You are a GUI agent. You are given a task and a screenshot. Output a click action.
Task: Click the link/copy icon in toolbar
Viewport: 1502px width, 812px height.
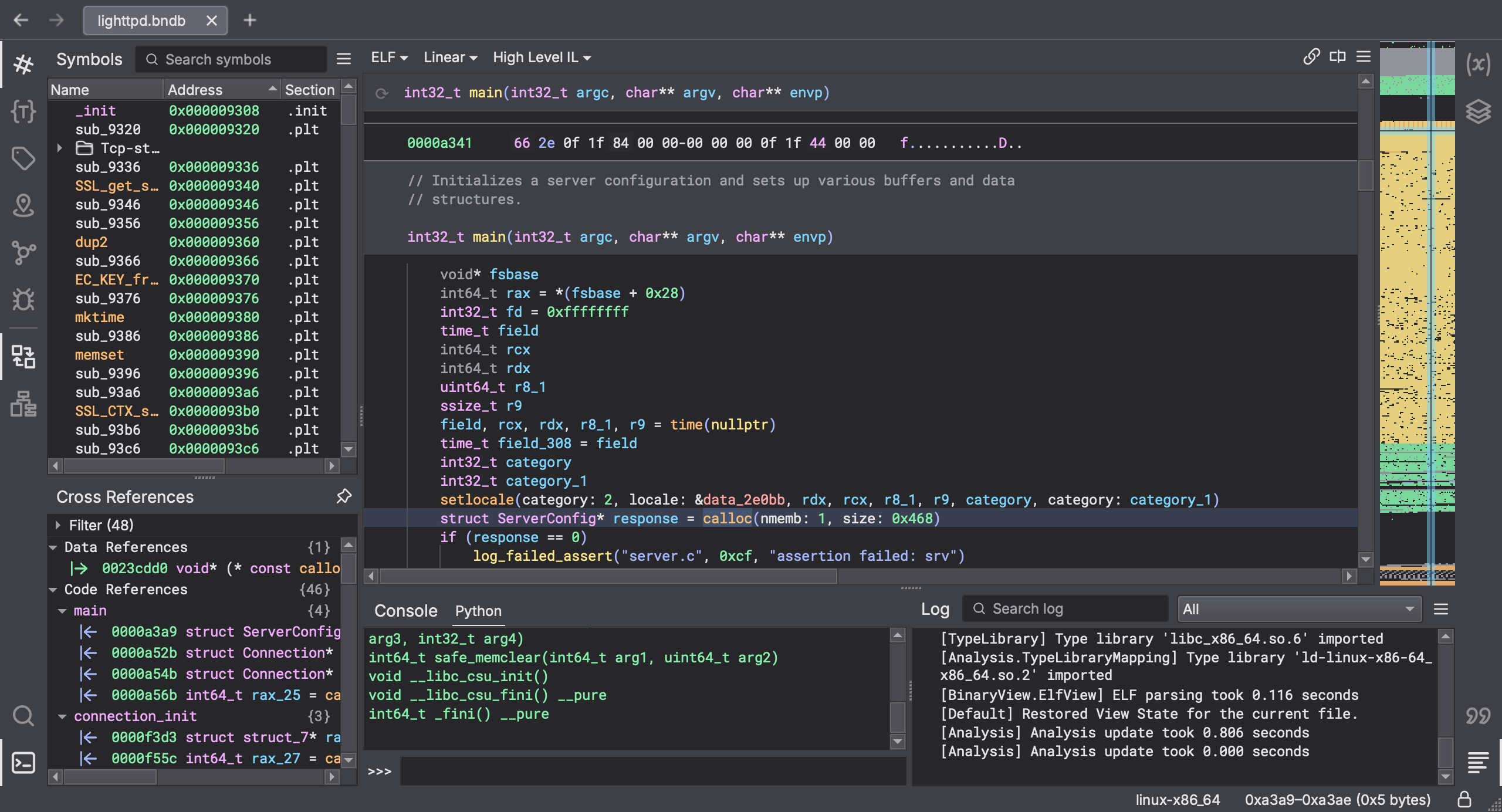1311,56
